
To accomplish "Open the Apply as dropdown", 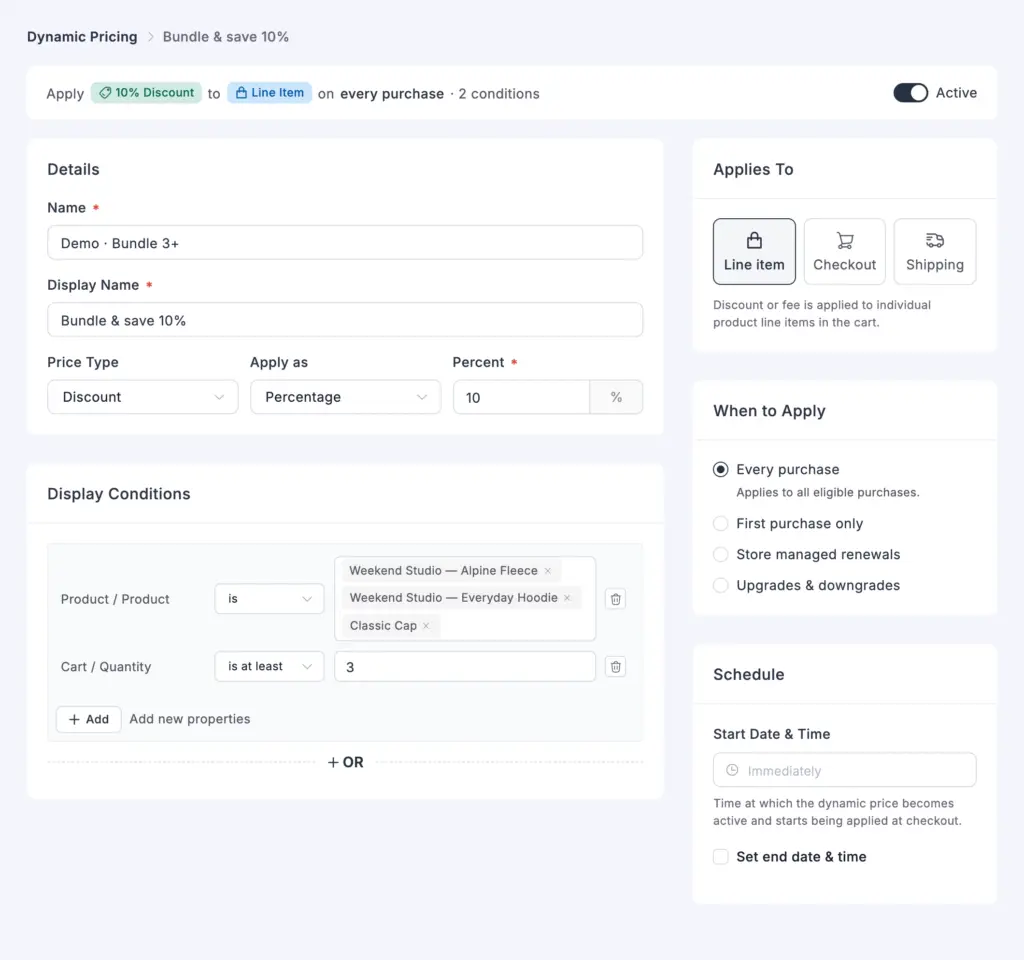I will click(345, 397).
